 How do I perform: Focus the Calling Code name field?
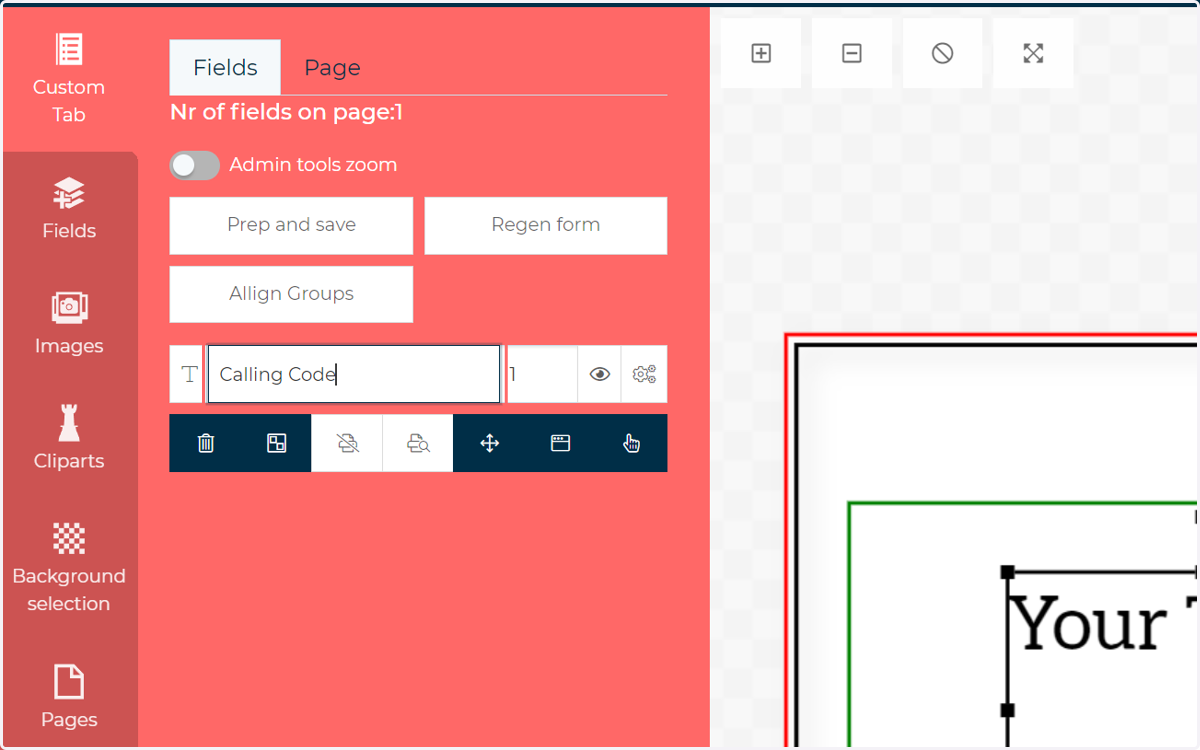(x=354, y=374)
